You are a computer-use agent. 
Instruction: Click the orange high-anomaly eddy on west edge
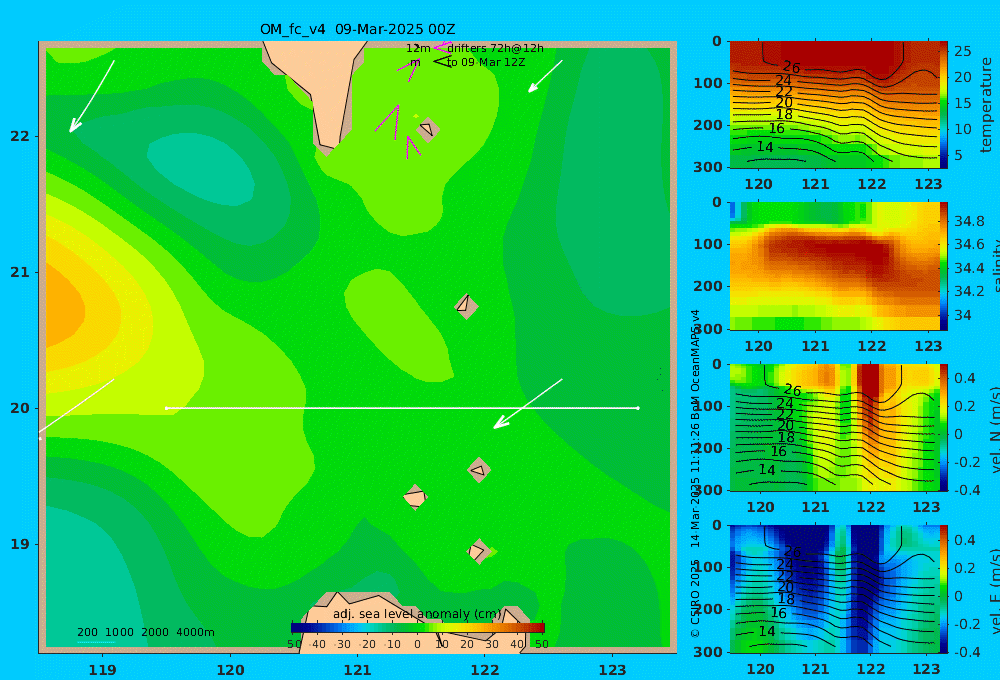tap(64, 309)
